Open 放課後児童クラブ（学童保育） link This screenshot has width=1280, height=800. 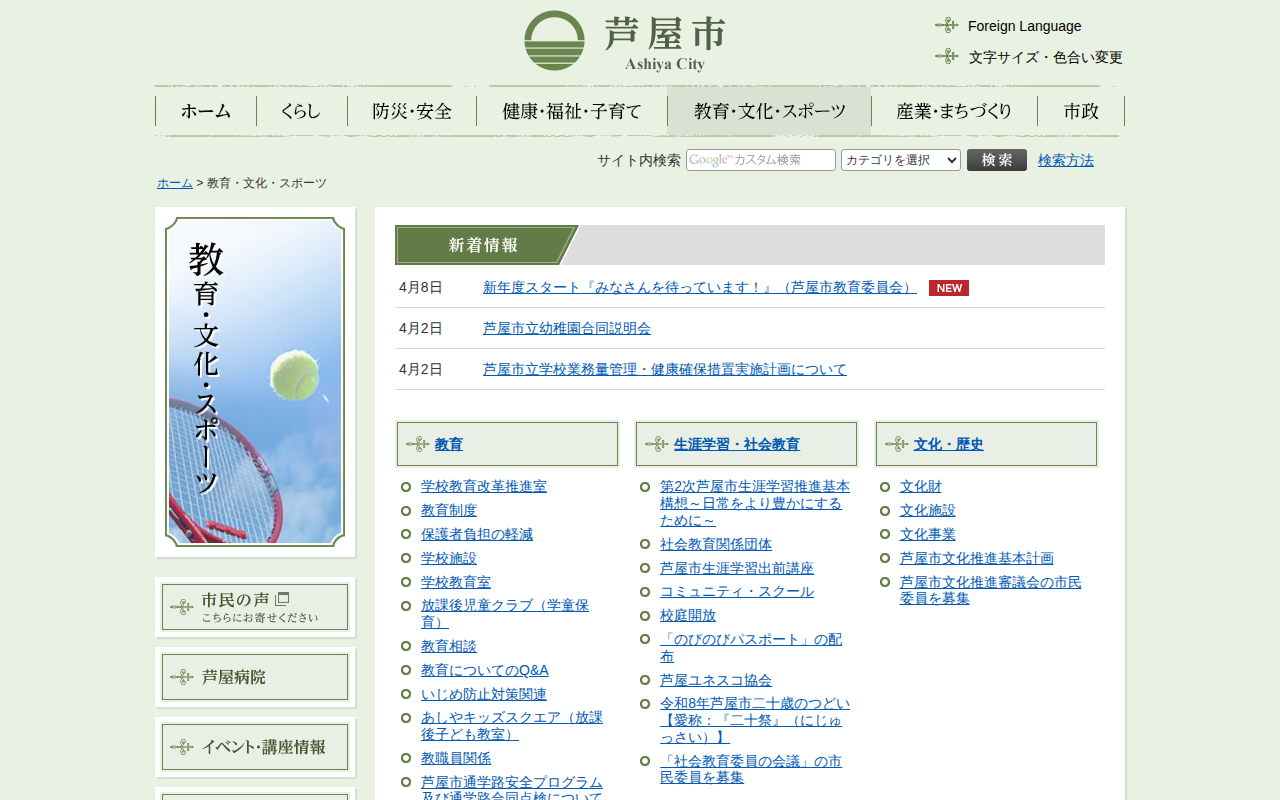(x=505, y=614)
